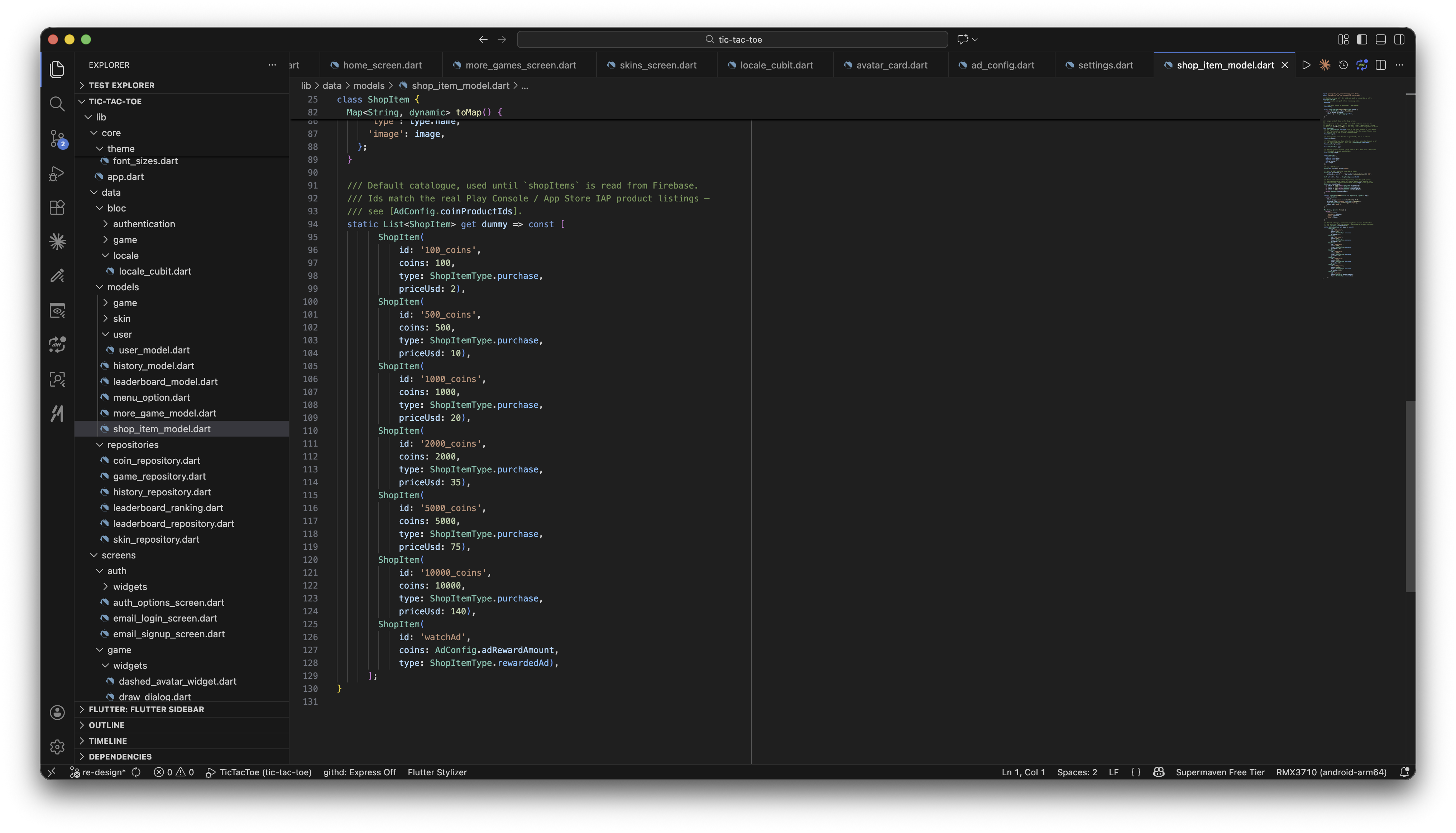This screenshot has height=833, width=1456.
Task: Expand the TEST EXPLORER section
Action: (x=182, y=85)
